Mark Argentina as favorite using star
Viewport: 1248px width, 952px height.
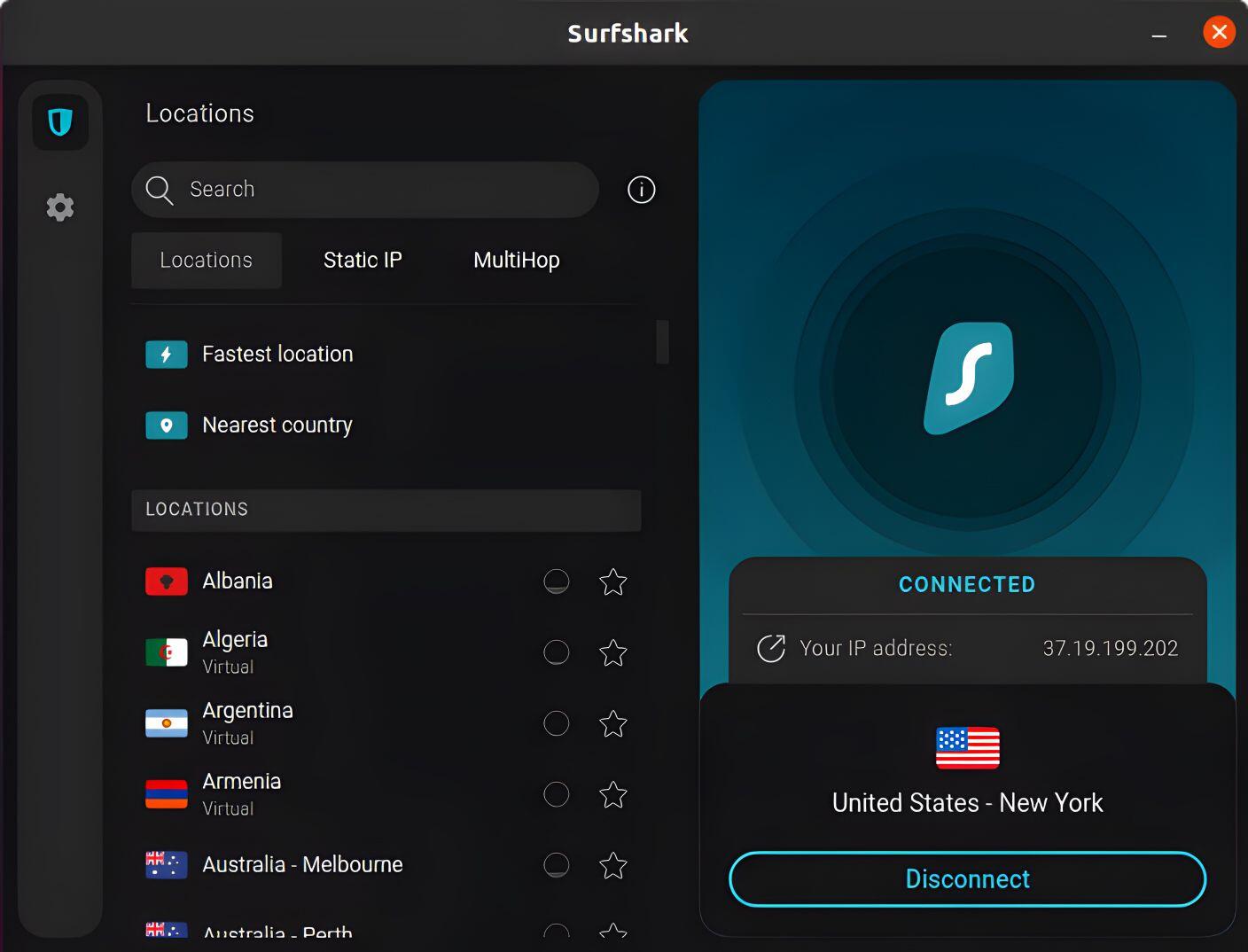[612, 724]
